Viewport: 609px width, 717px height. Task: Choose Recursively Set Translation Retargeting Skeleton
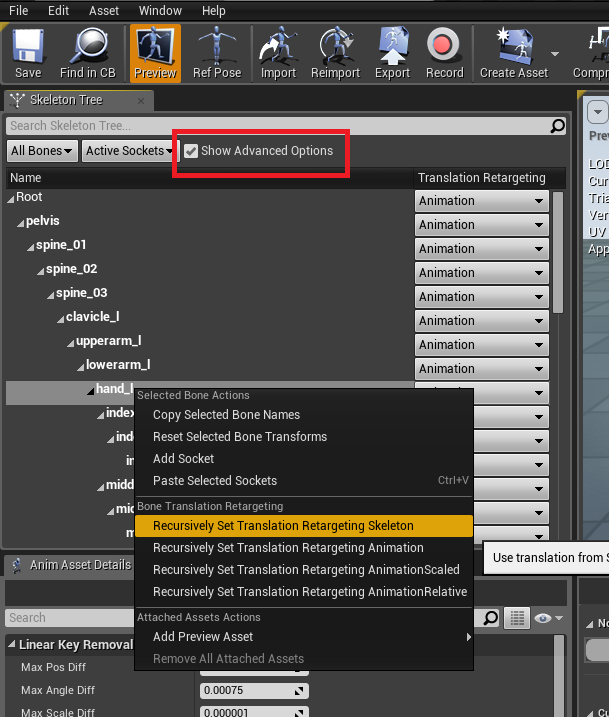pos(304,526)
